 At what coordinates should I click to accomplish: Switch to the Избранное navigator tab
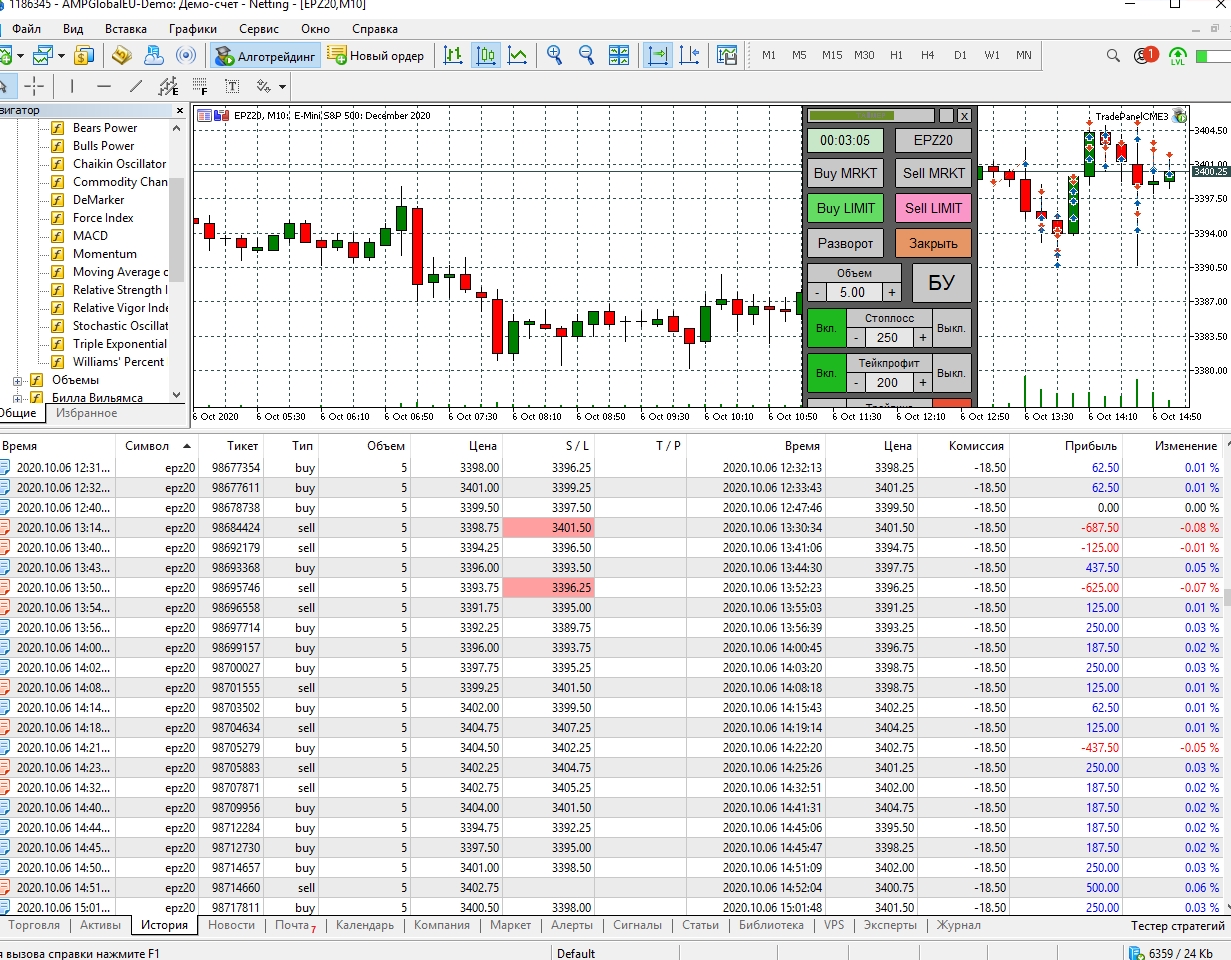tap(86, 413)
